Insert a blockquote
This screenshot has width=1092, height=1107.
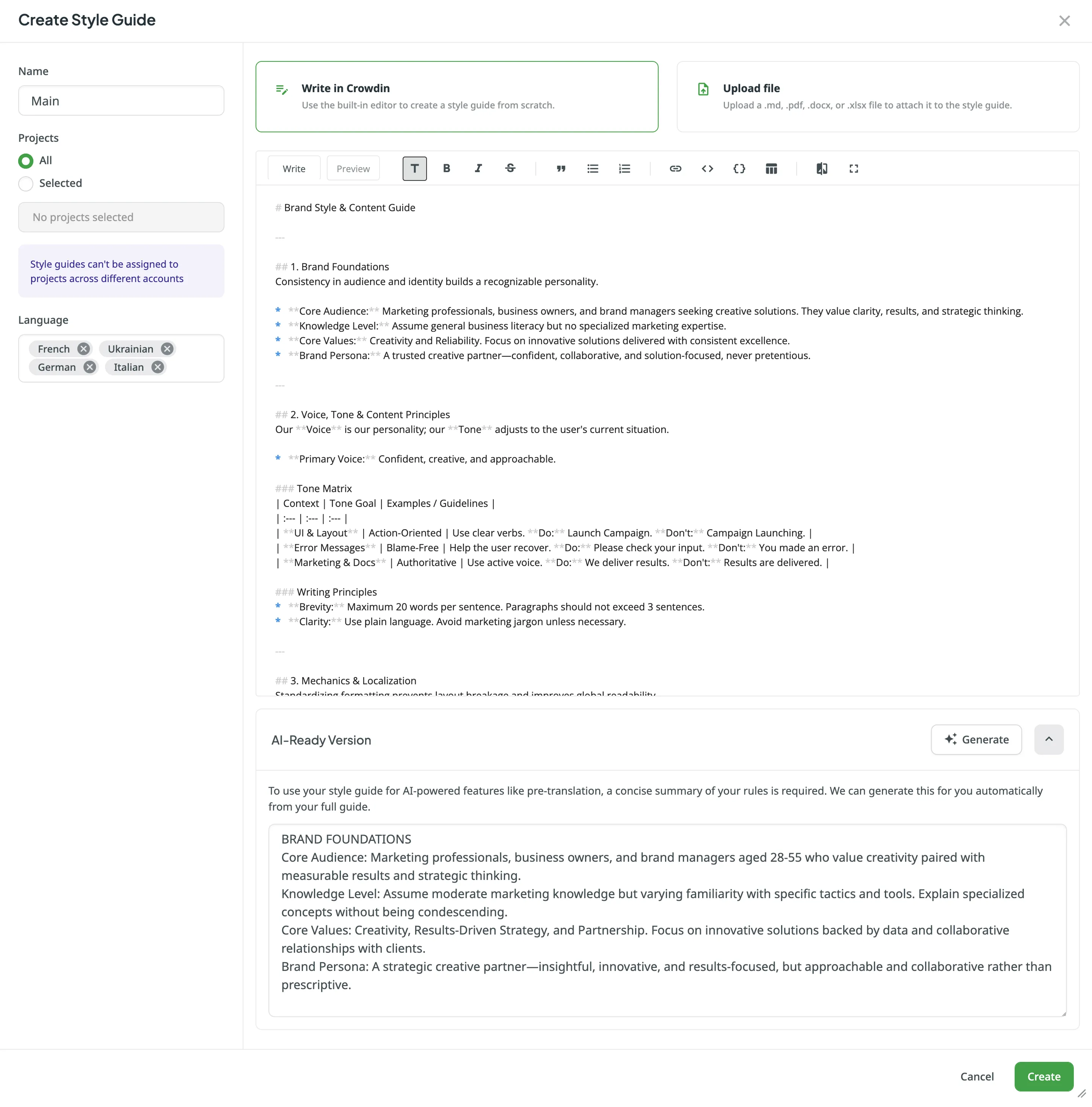pos(560,168)
